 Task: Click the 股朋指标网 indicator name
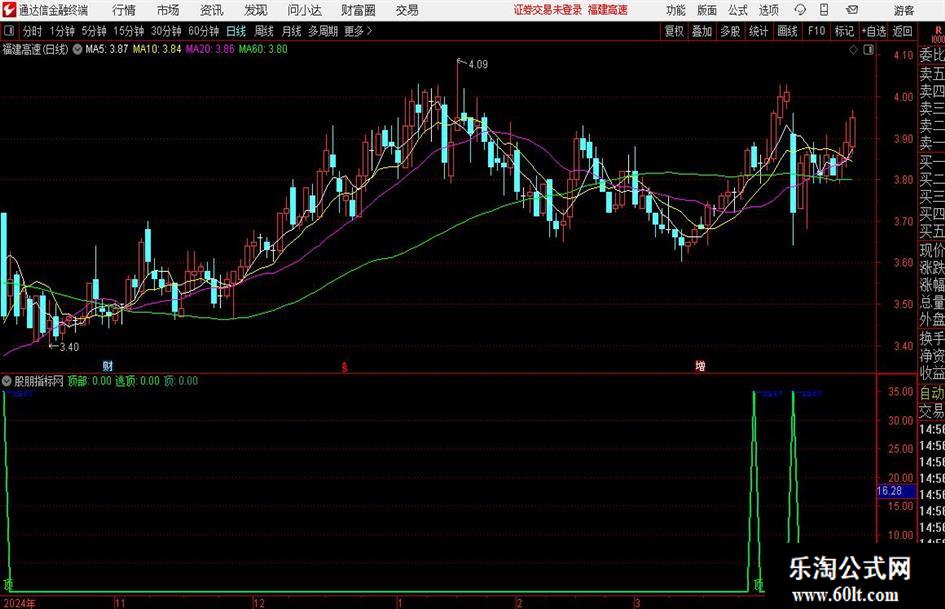[x=39, y=381]
